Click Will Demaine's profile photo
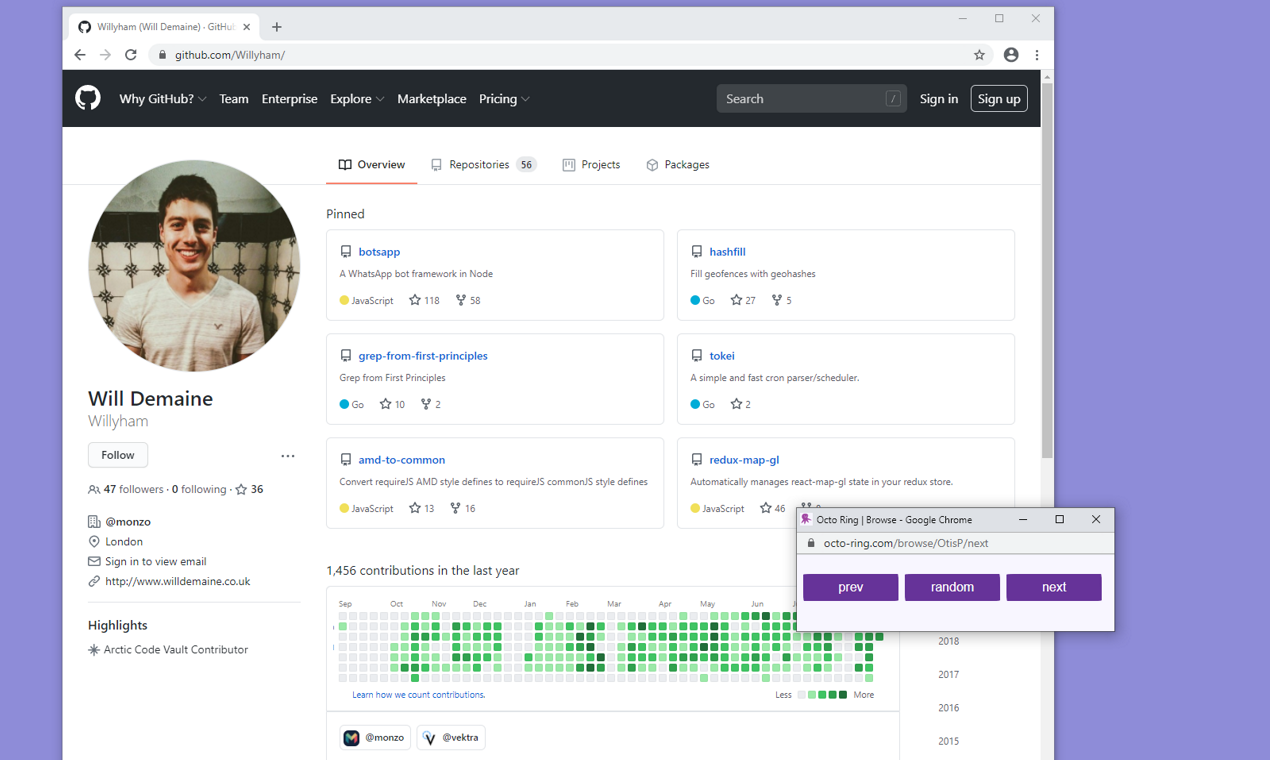This screenshot has height=760, width=1270. click(x=194, y=266)
